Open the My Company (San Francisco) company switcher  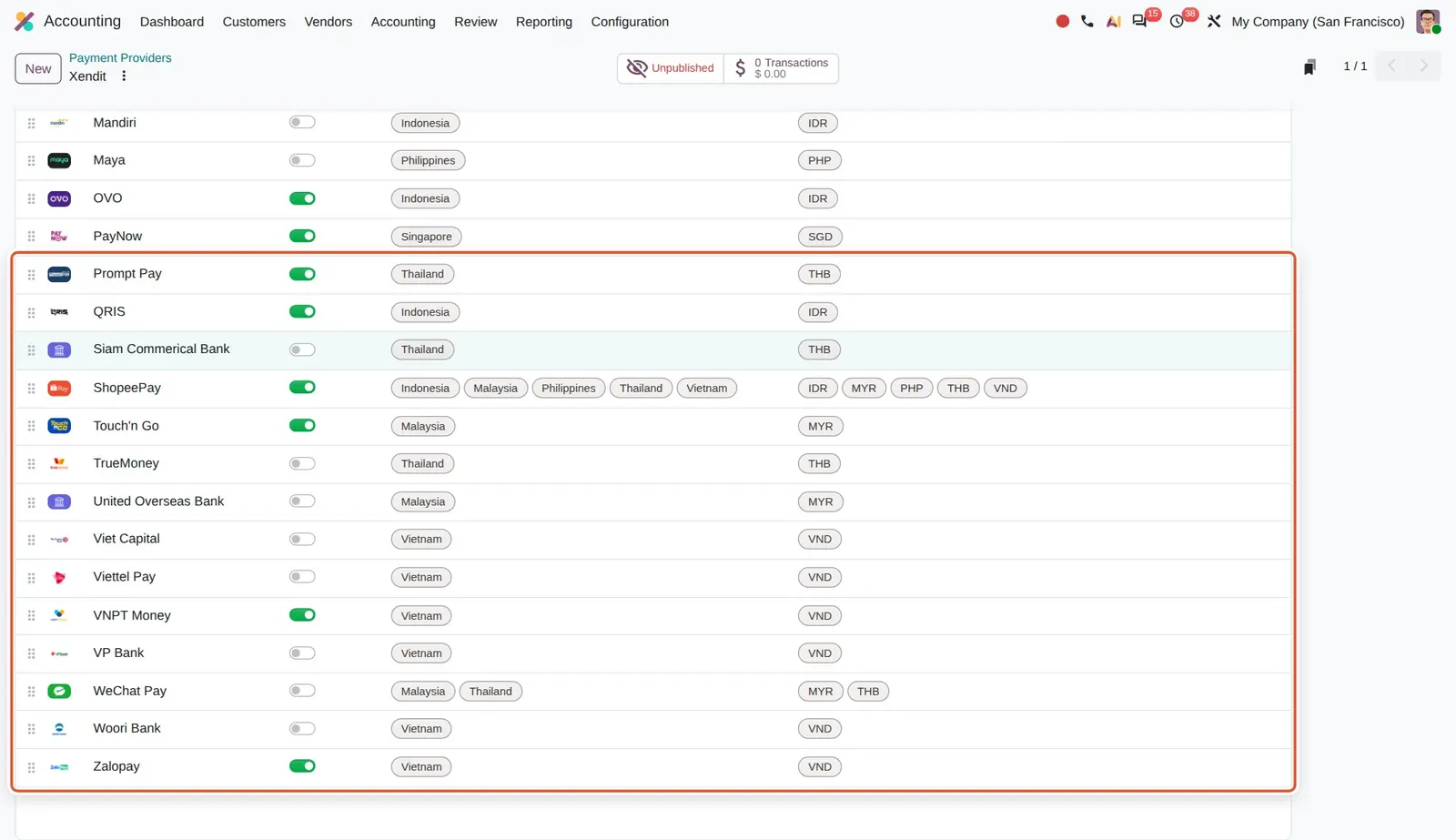pyautogui.click(x=1318, y=22)
